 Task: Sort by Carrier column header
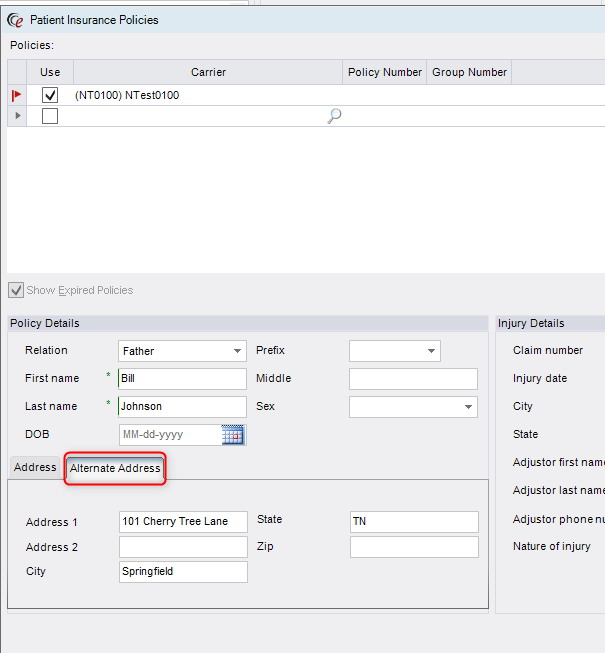[x=208, y=72]
